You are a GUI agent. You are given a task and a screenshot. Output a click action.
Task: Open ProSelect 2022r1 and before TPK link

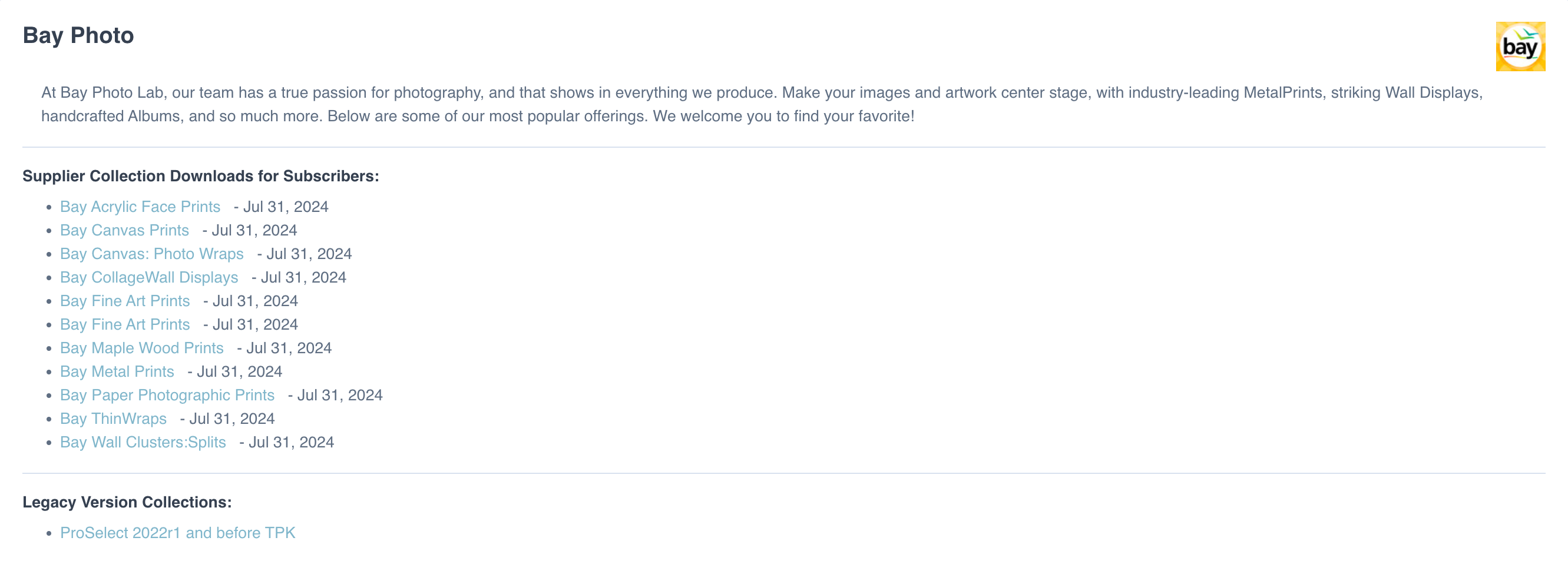pyautogui.click(x=177, y=533)
